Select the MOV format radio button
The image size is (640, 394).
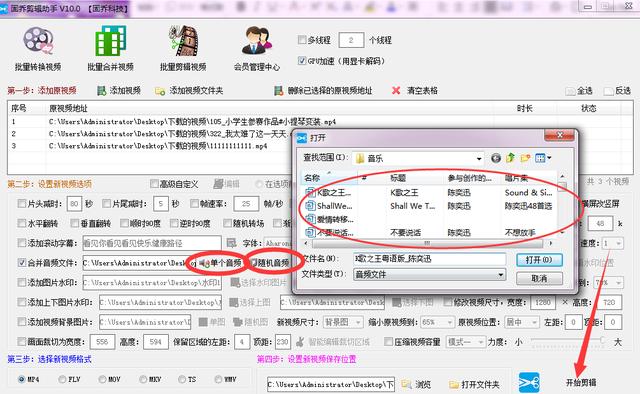click(x=102, y=379)
